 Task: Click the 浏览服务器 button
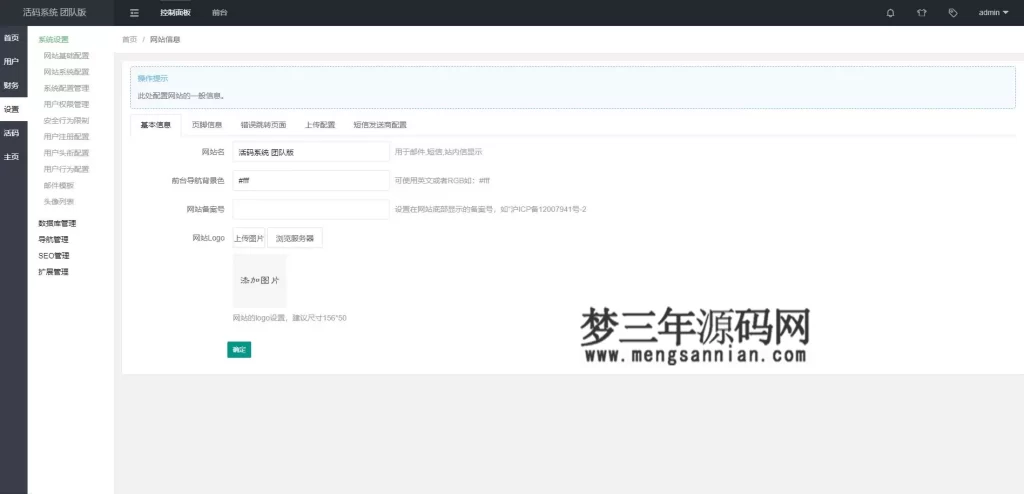tap(295, 239)
